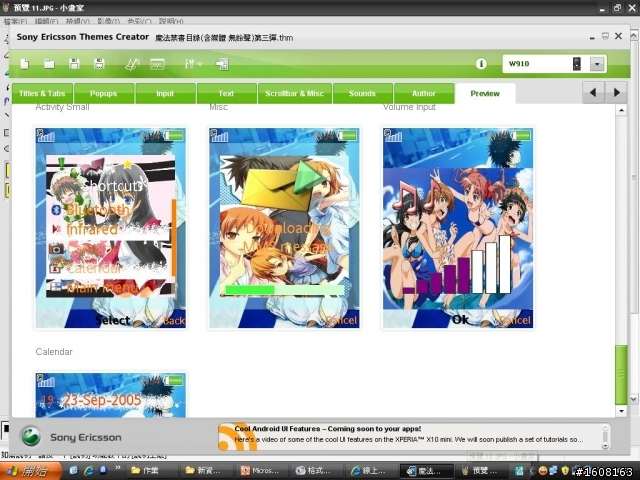640x480 pixels.
Task: Expand the quick launch overflow chevron
Action: (118, 468)
